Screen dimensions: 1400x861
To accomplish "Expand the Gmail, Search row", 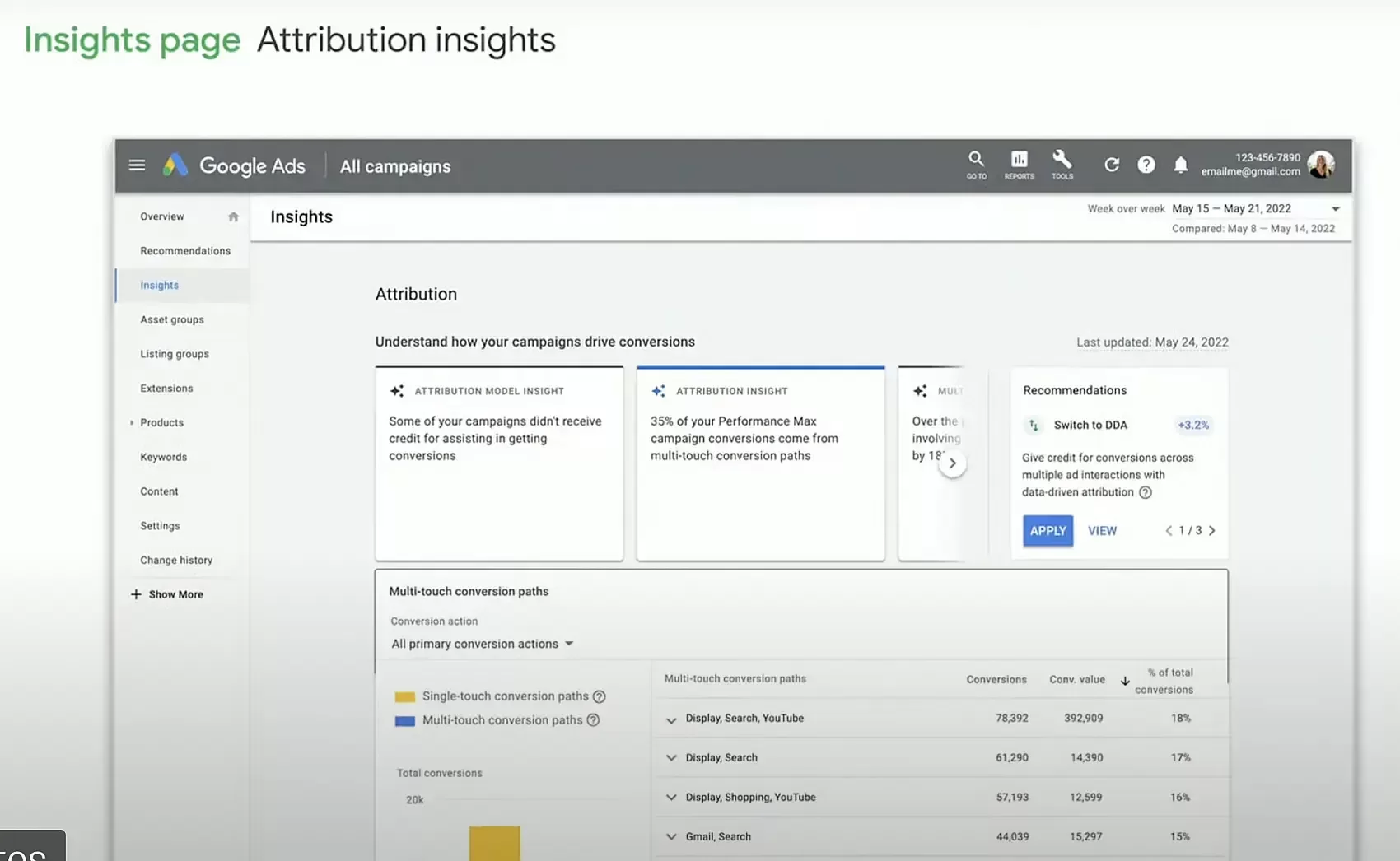I will (671, 837).
